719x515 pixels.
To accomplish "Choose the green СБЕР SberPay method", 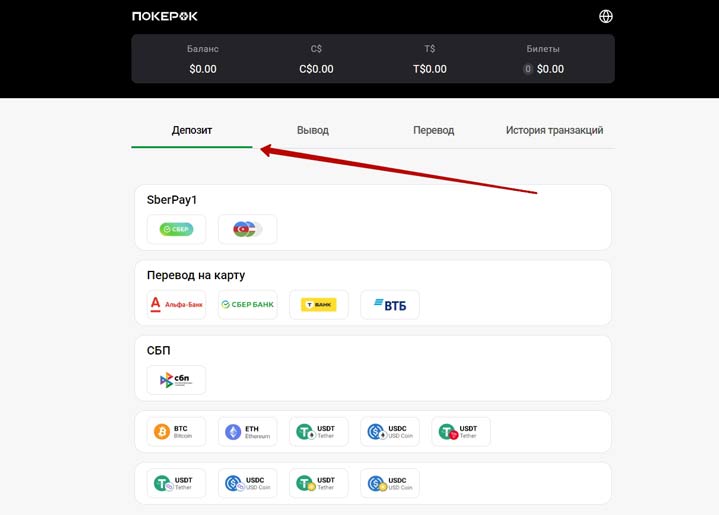I will pyautogui.click(x=177, y=229).
